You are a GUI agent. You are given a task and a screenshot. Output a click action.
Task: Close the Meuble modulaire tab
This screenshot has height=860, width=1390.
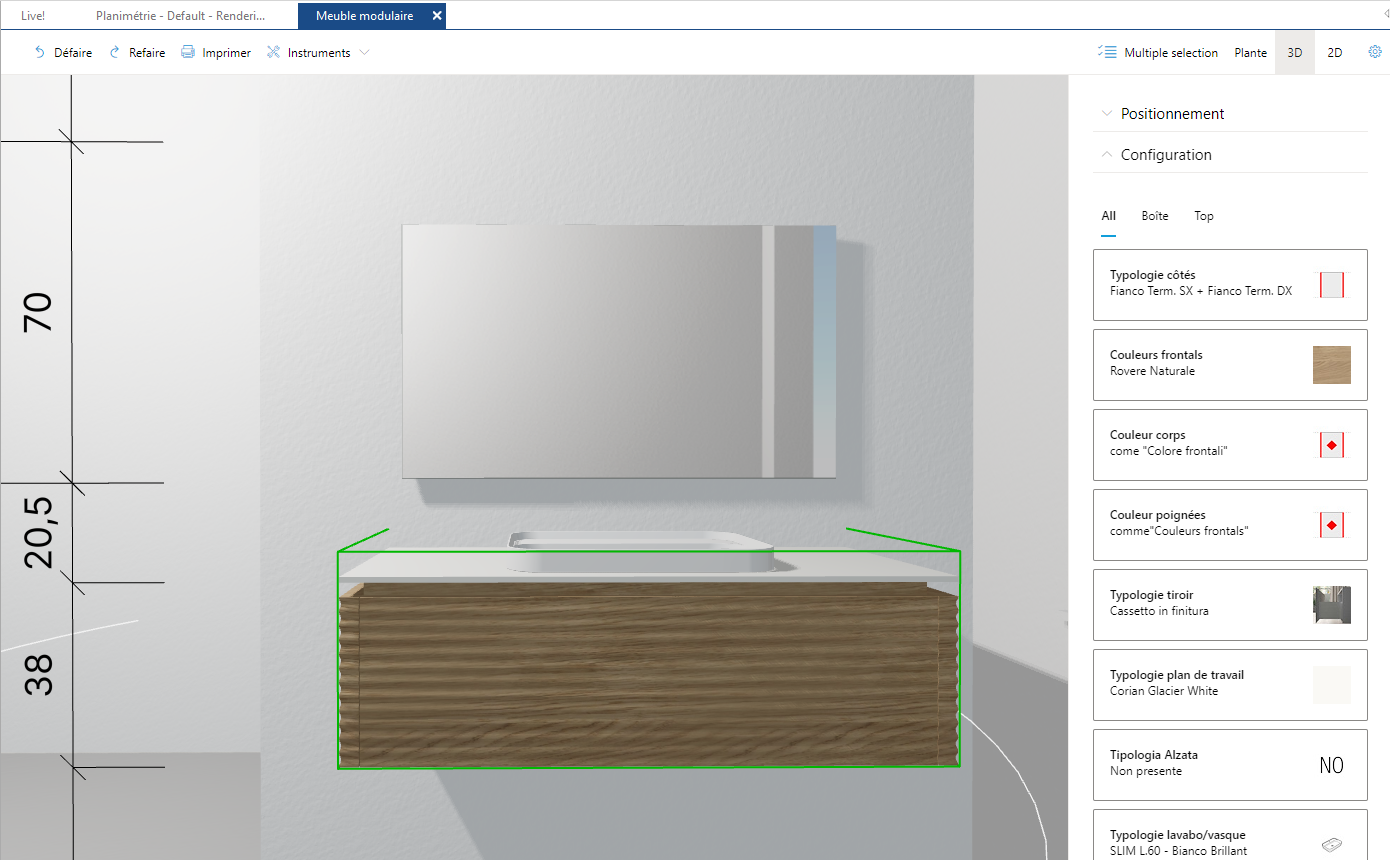point(437,16)
